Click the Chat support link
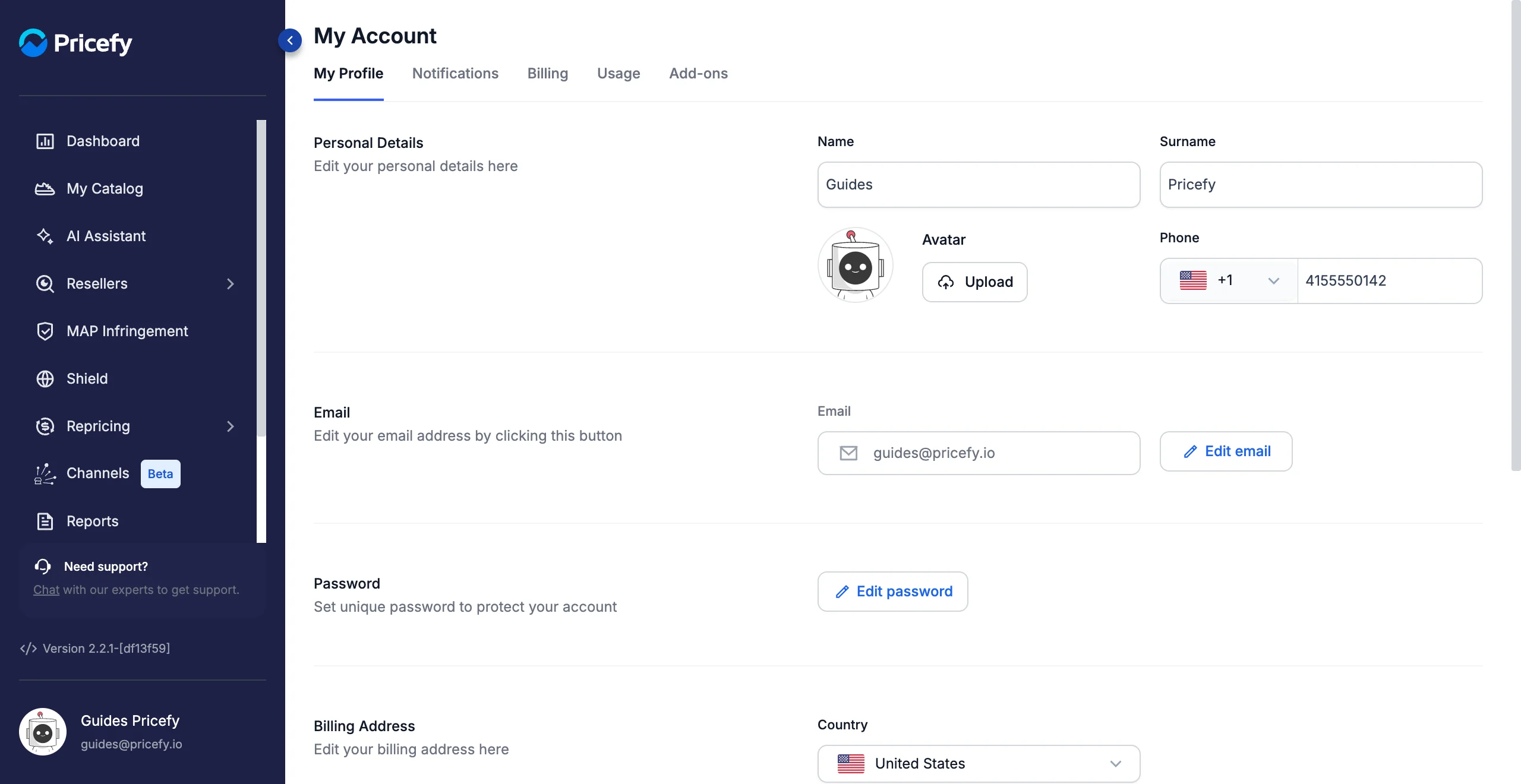Screen dimensions: 1521x784 click(x=46, y=590)
